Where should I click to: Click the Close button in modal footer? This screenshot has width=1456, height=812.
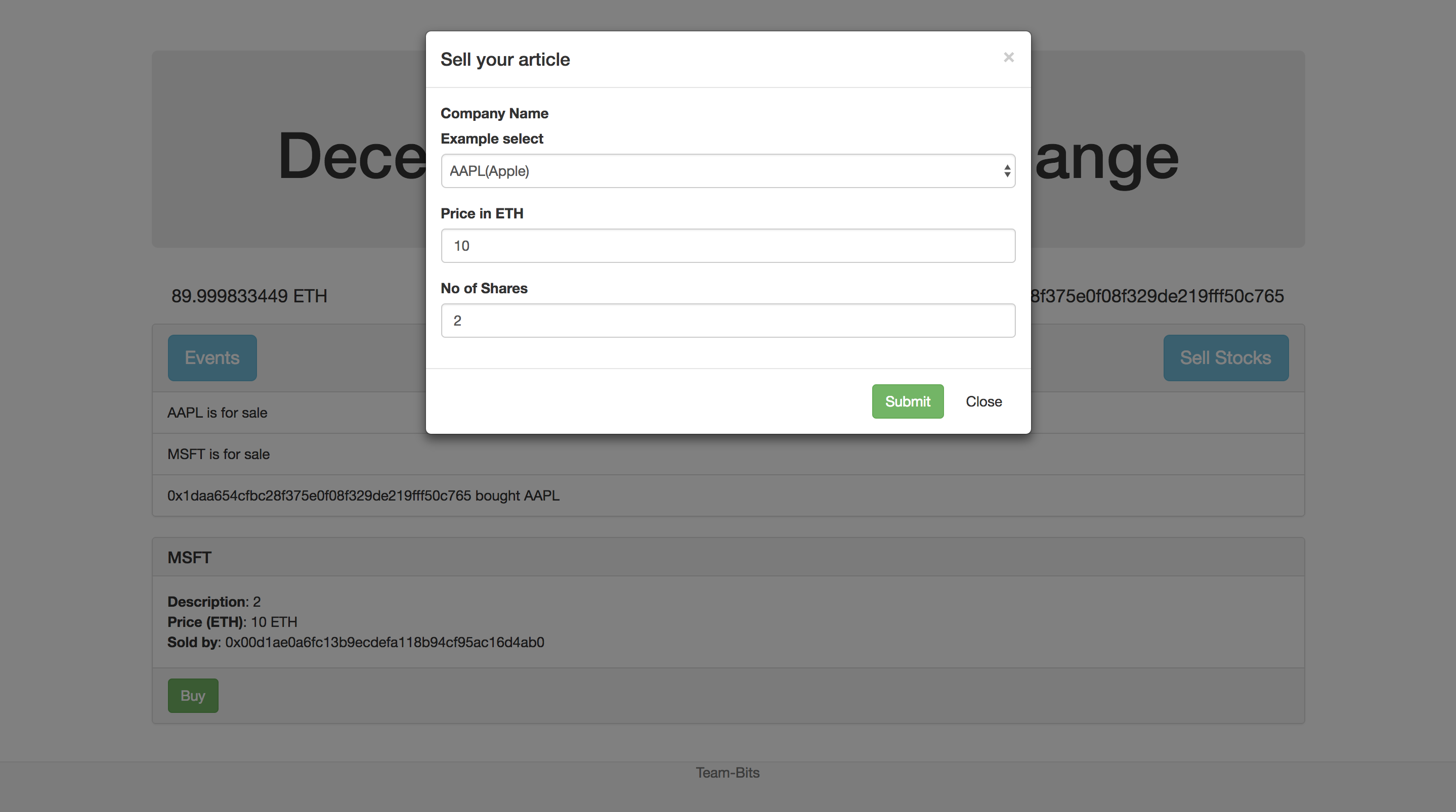click(x=983, y=401)
